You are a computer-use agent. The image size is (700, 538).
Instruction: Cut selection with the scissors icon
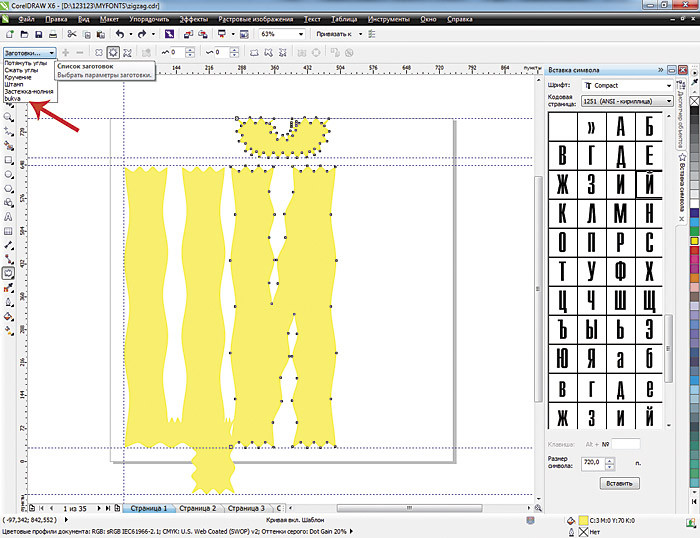click(72, 34)
